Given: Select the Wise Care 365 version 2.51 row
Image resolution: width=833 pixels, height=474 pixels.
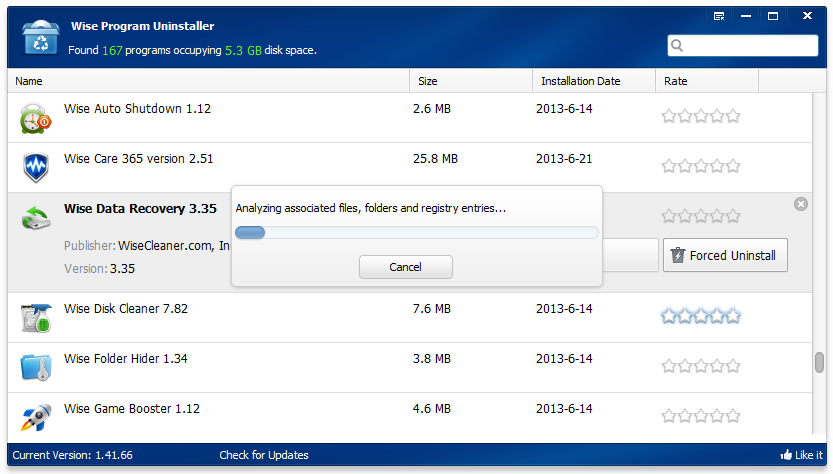Looking at the screenshot, I should pos(410,167).
